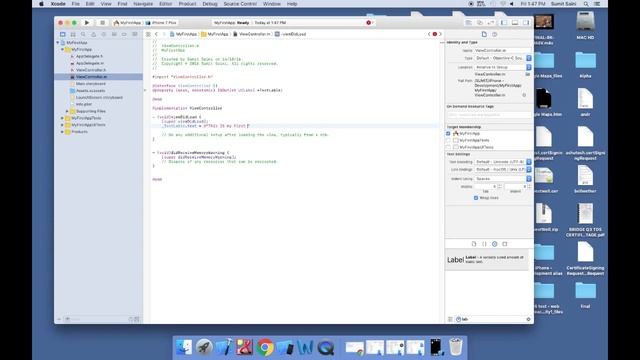The image size is (640, 360).
Task: Click the library filter search field
Action: point(493,319)
